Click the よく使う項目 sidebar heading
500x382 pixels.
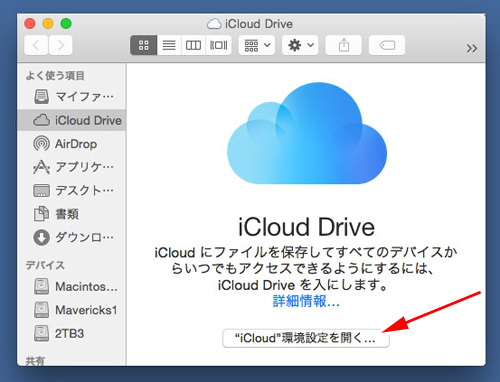tap(55, 76)
